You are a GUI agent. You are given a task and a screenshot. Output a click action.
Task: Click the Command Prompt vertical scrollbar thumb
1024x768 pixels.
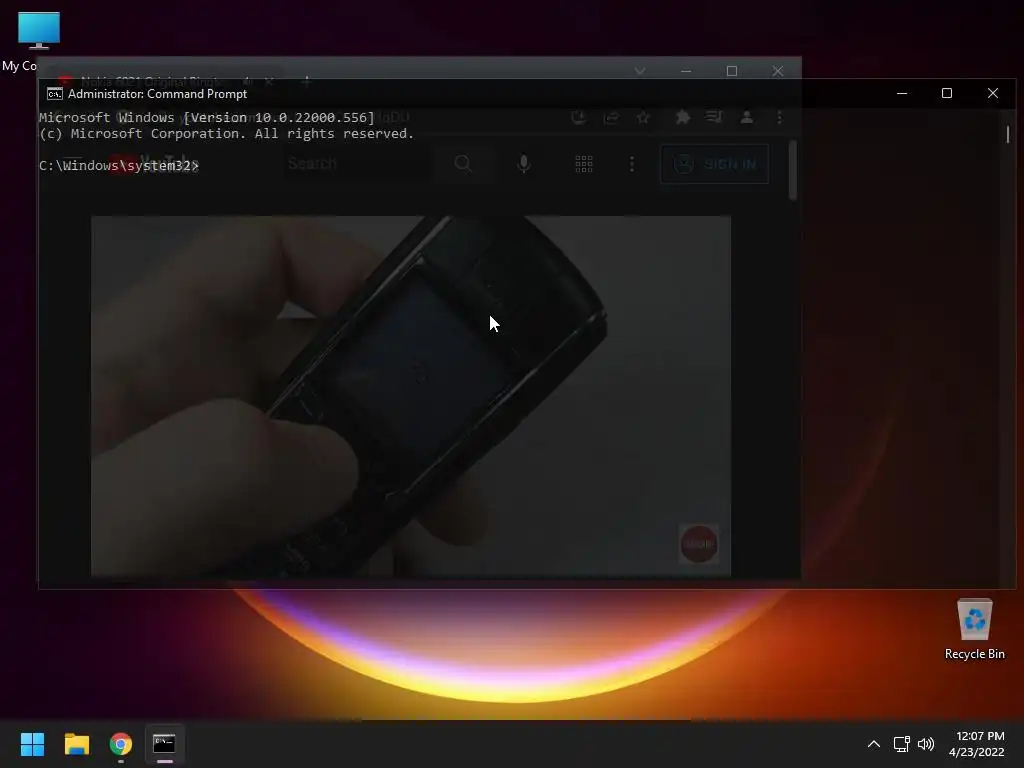(1008, 135)
